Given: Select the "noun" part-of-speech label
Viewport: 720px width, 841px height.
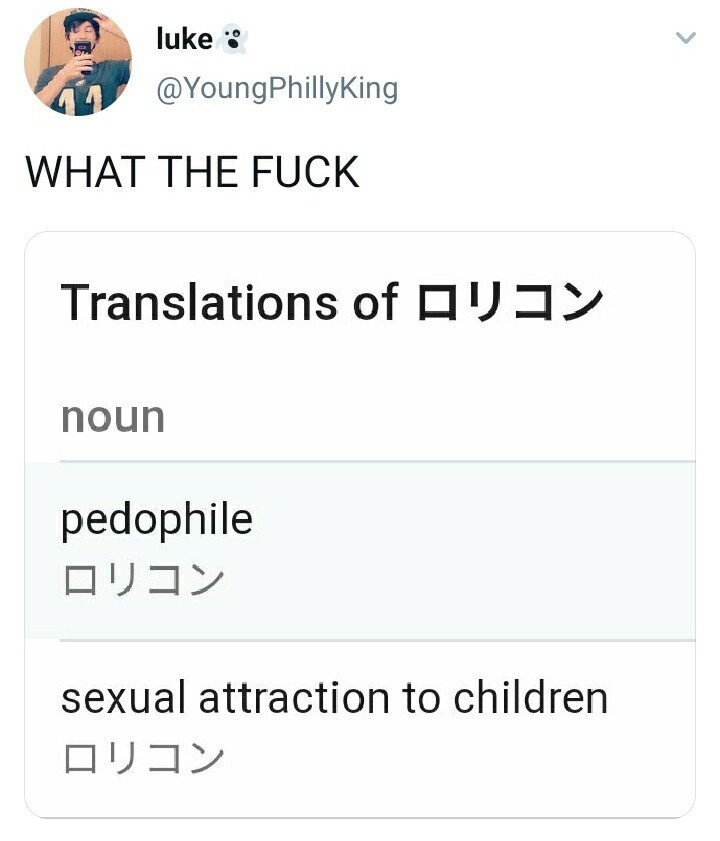Looking at the screenshot, I should point(113,416).
